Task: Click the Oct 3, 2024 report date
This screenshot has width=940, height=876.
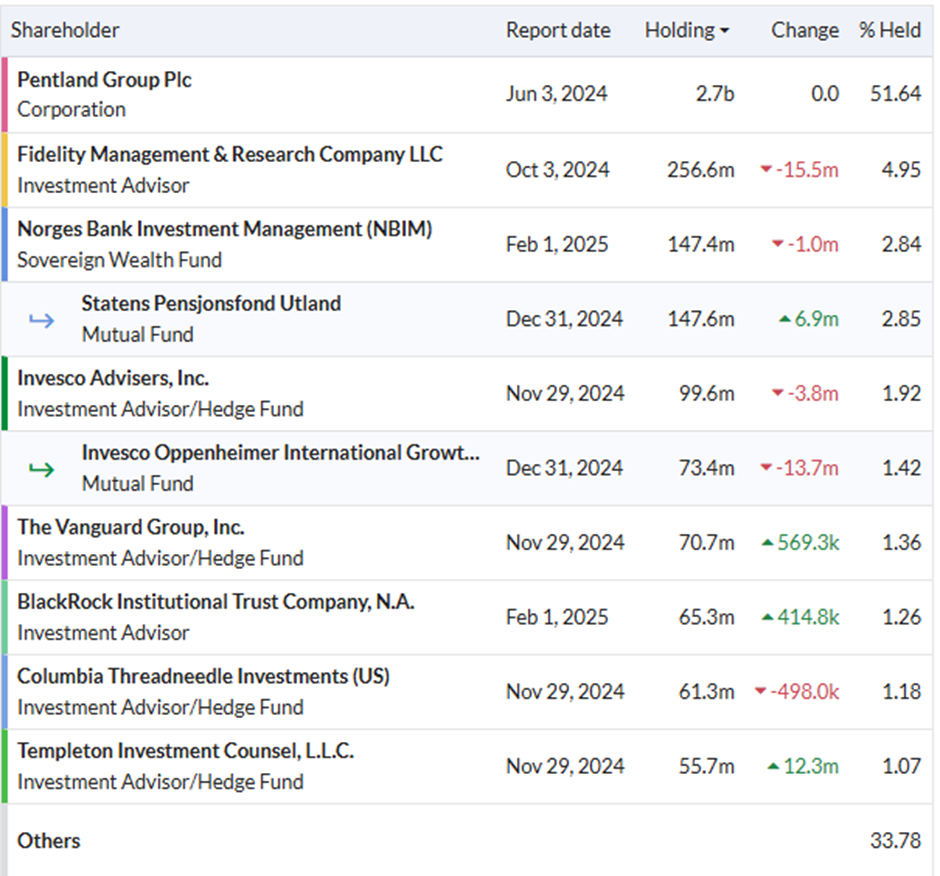Action: pyautogui.click(x=558, y=170)
